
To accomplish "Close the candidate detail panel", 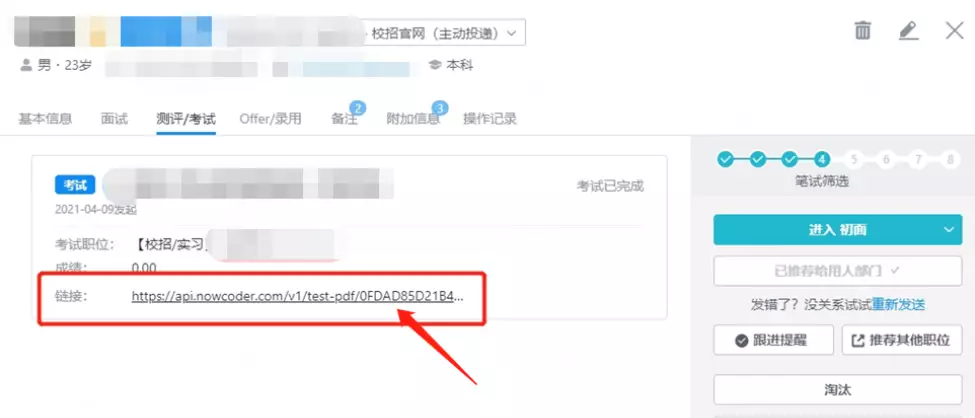I will [x=954, y=30].
